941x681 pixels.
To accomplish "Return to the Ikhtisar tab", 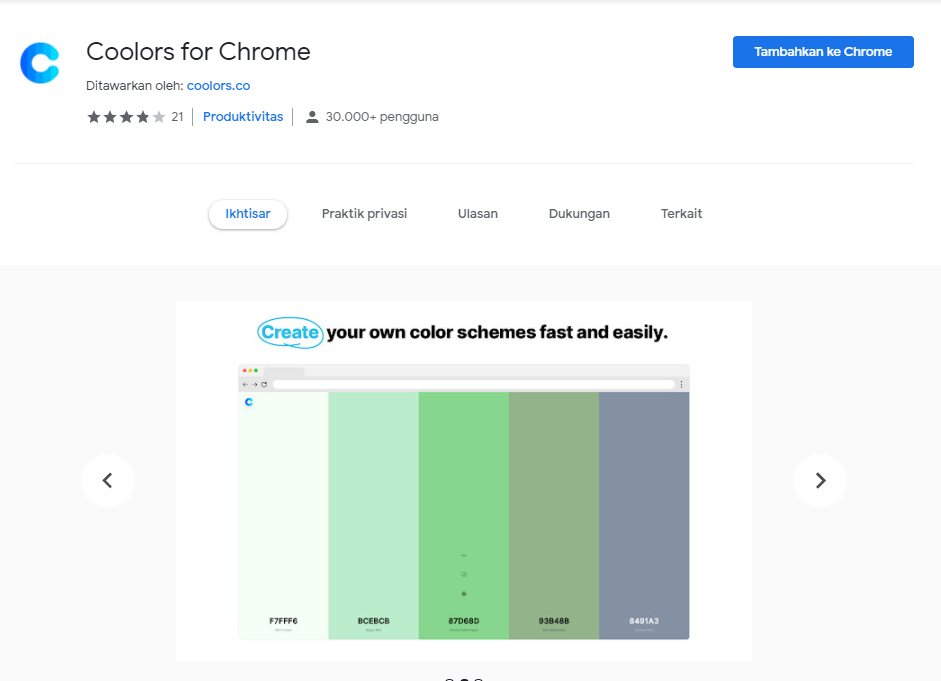I will 247,213.
